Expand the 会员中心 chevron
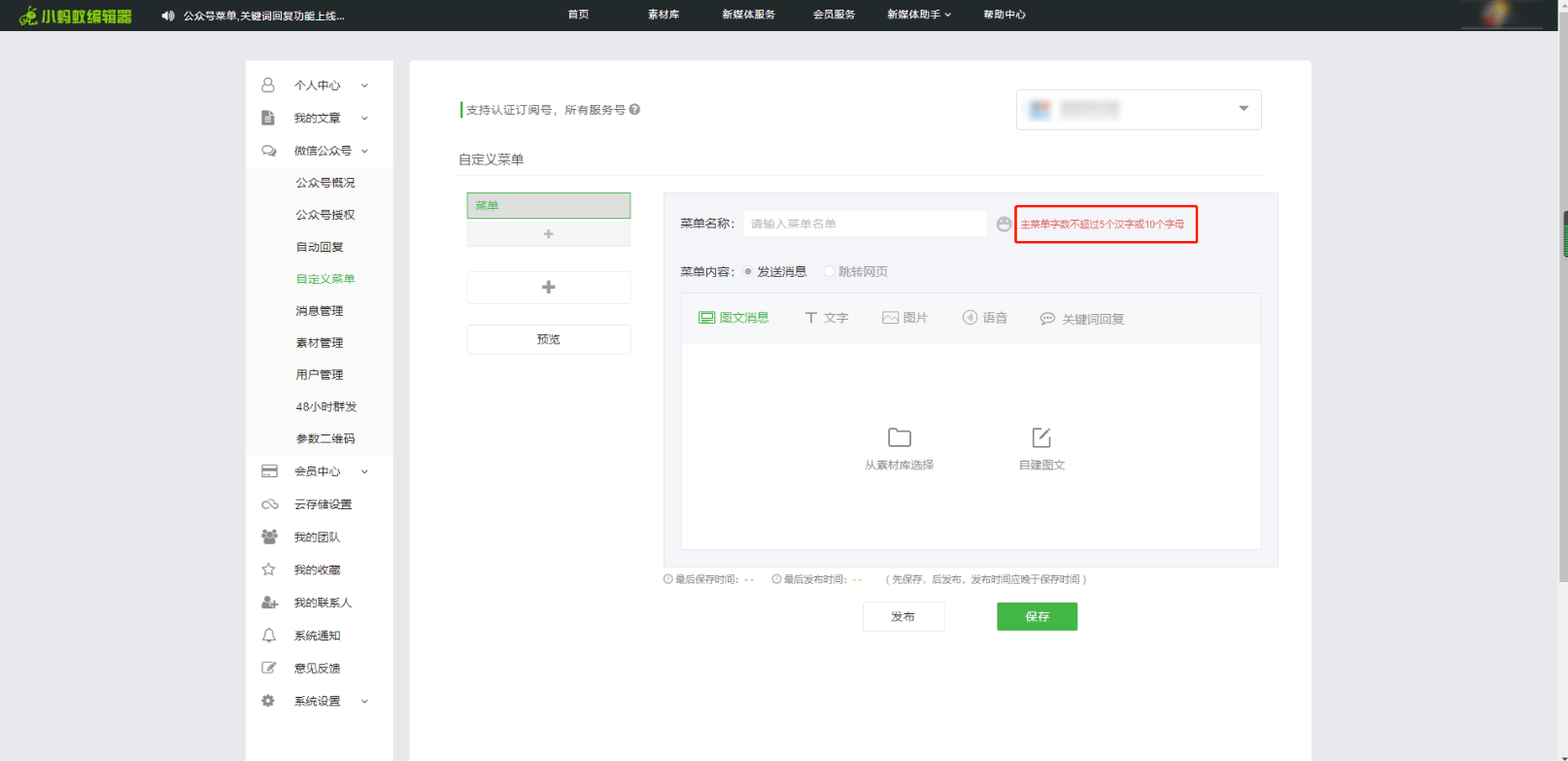The image size is (1568, 761). pos(365,471)
